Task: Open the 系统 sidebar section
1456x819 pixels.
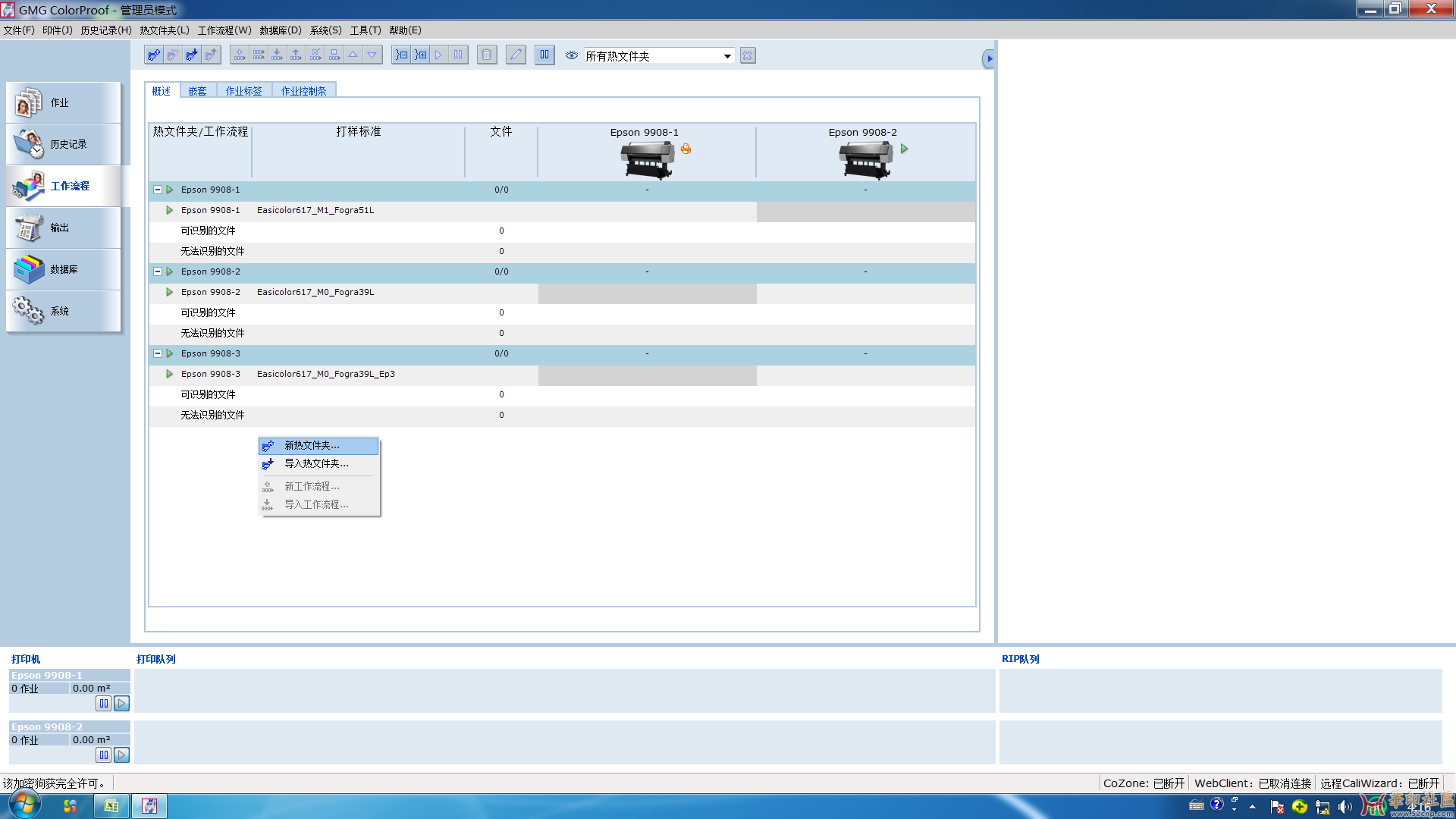Action: 64,311
